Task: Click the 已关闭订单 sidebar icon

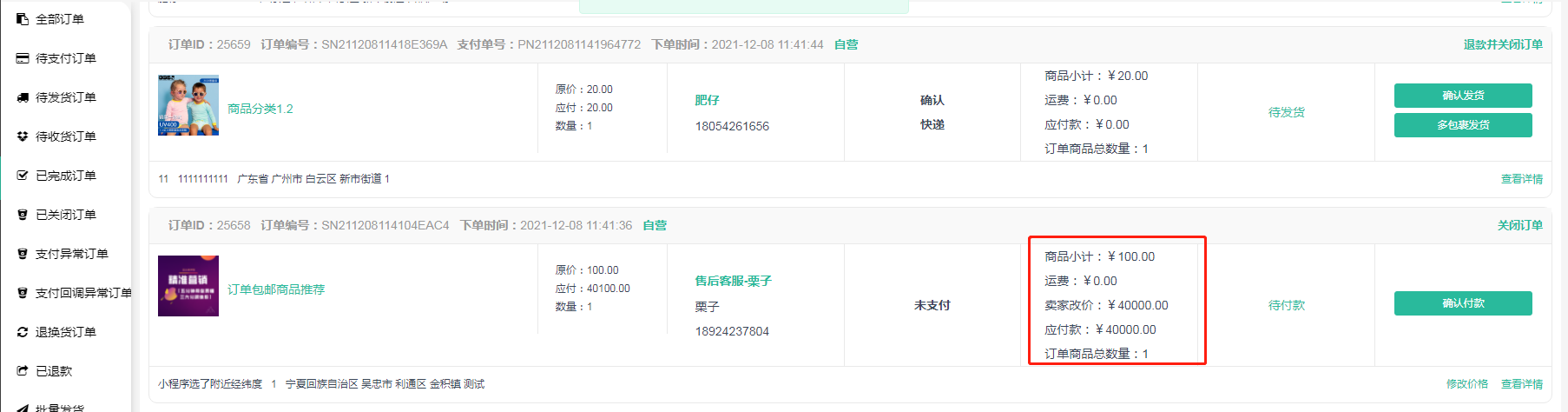Action: 23,215
